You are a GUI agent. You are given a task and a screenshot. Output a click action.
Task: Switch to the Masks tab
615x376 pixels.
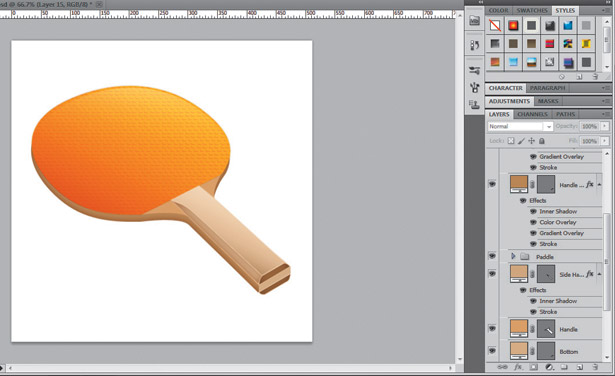548,101
